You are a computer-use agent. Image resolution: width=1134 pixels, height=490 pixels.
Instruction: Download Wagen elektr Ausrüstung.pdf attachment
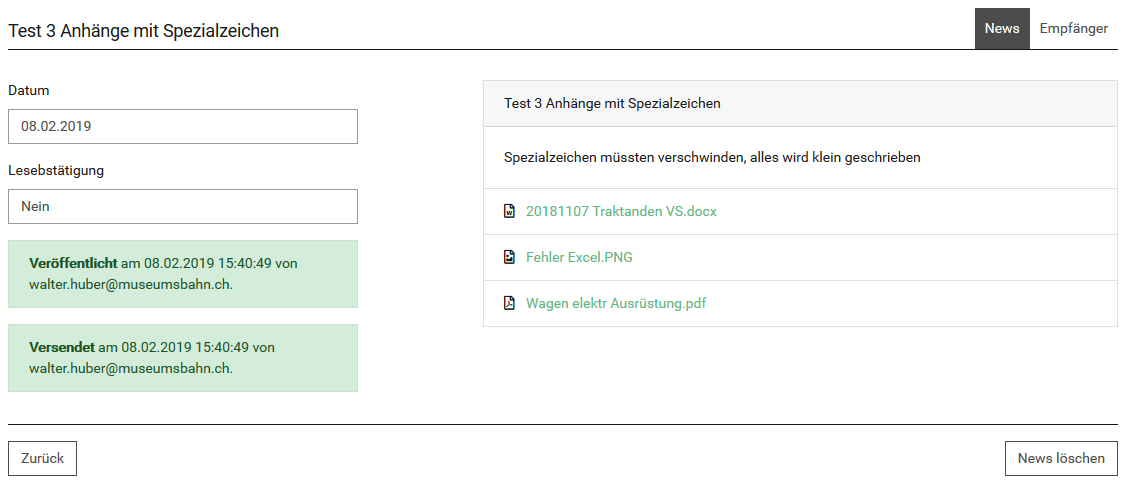click(616, 303)
